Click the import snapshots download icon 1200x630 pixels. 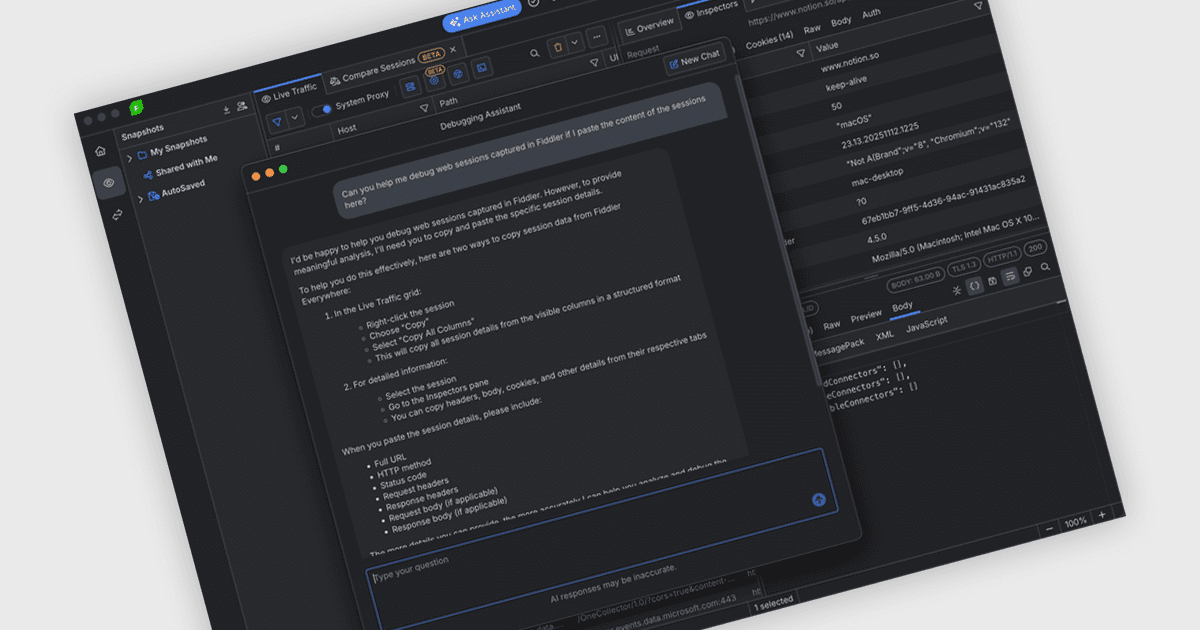tap(226, 109)
